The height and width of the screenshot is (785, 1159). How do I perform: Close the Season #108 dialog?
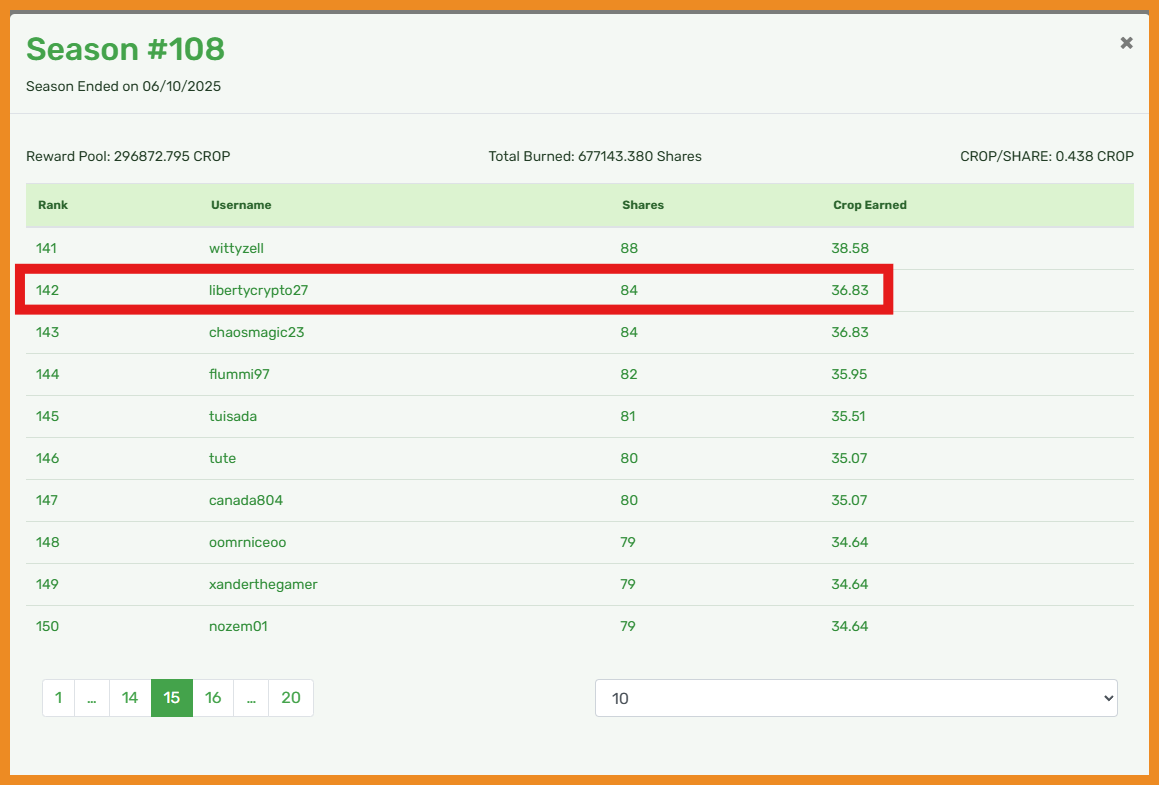pos(1126,43)
